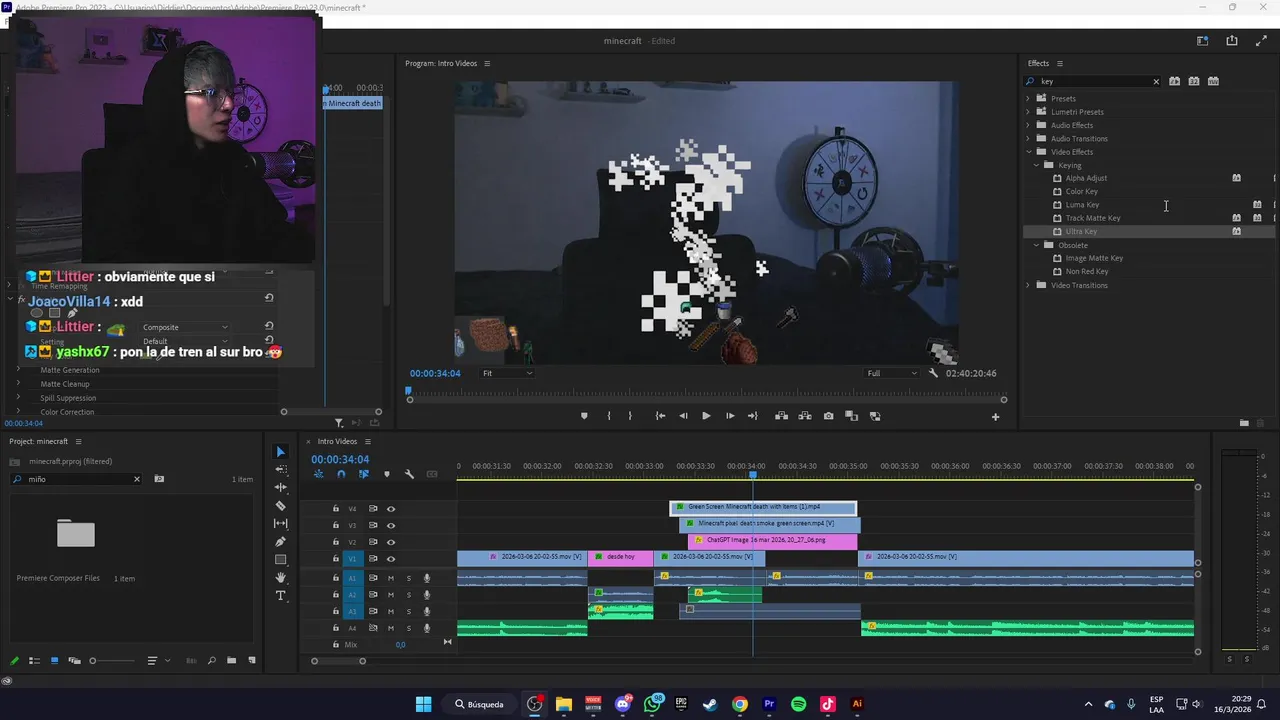Select Track Matte Key effect
The height and width of the screenshot is (720, 1280).
click(x=1093, y=218)
